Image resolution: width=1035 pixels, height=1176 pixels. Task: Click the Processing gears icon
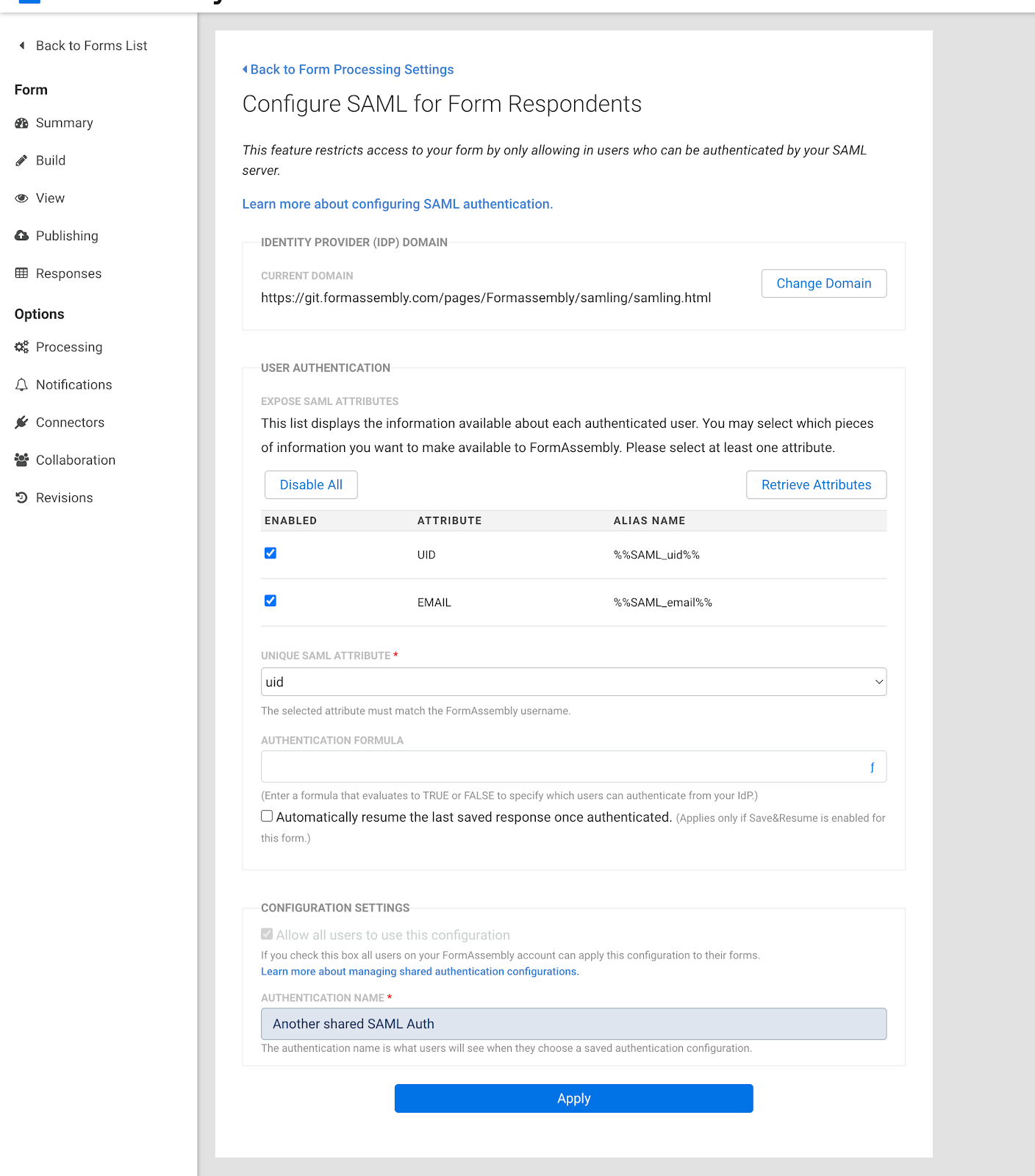coord(21,347)
